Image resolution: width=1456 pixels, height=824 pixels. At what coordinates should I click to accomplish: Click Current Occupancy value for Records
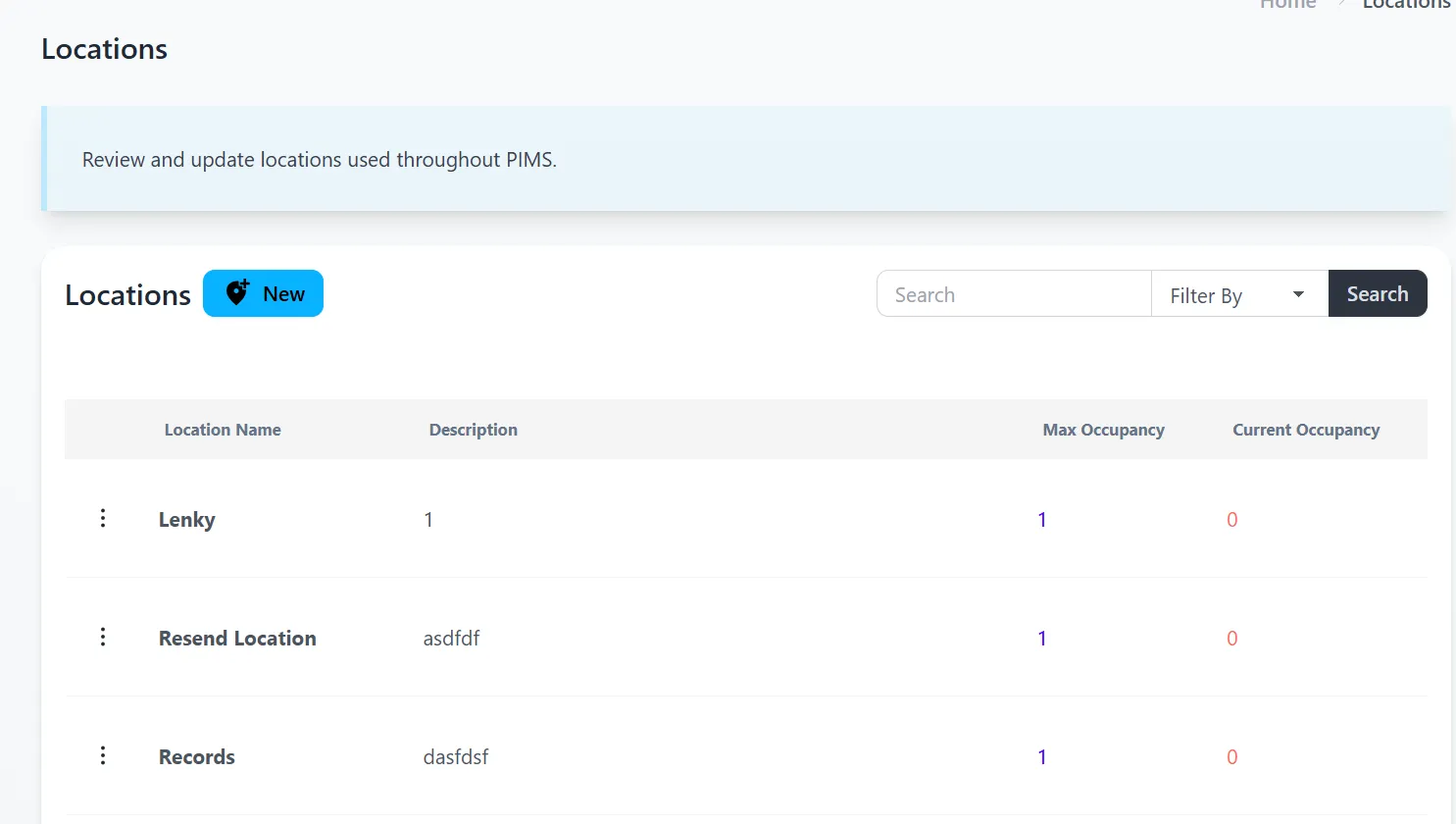[x=1232, y=757]
